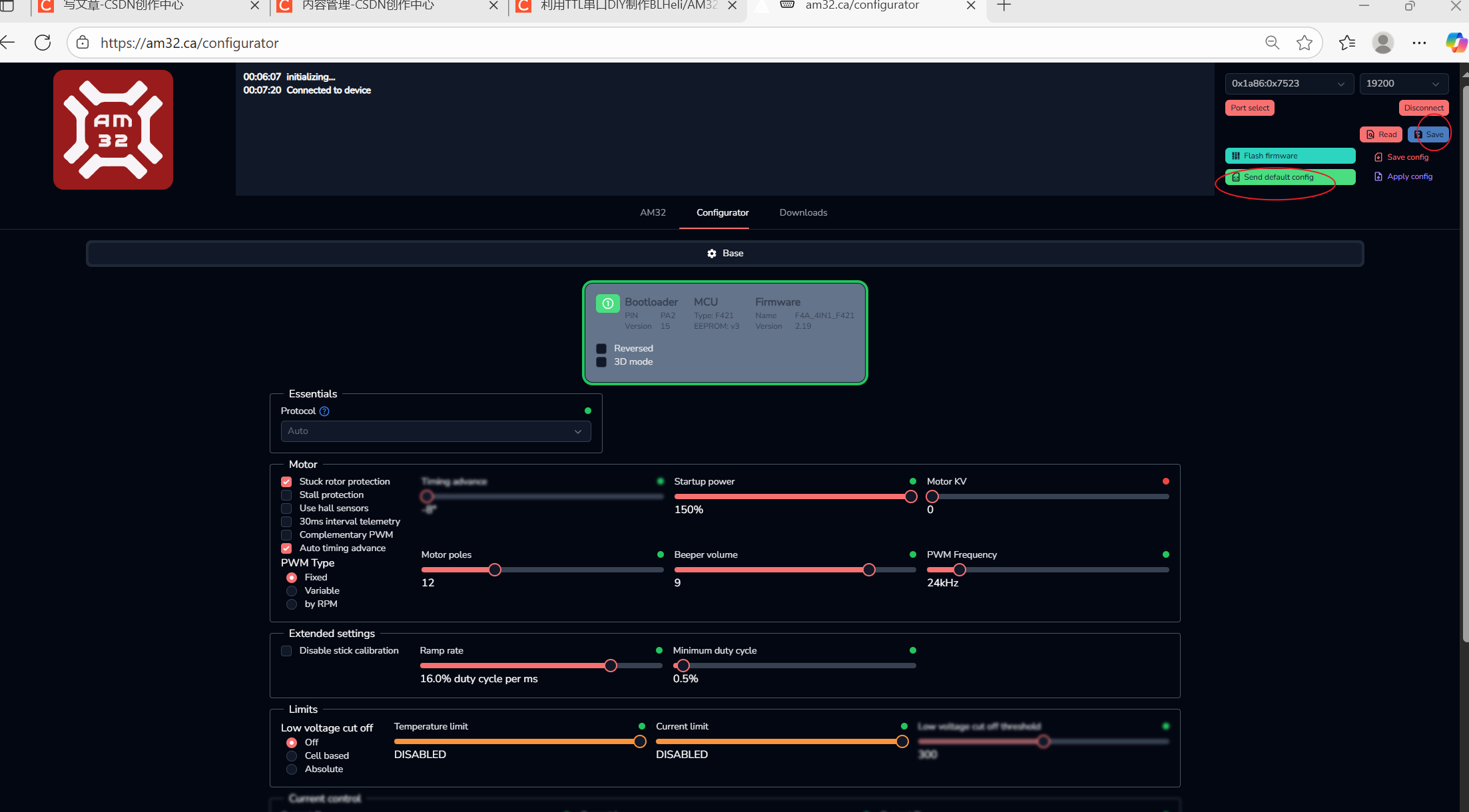
Task: Select Variable PWM type radio button
Action: coord(292,591)
